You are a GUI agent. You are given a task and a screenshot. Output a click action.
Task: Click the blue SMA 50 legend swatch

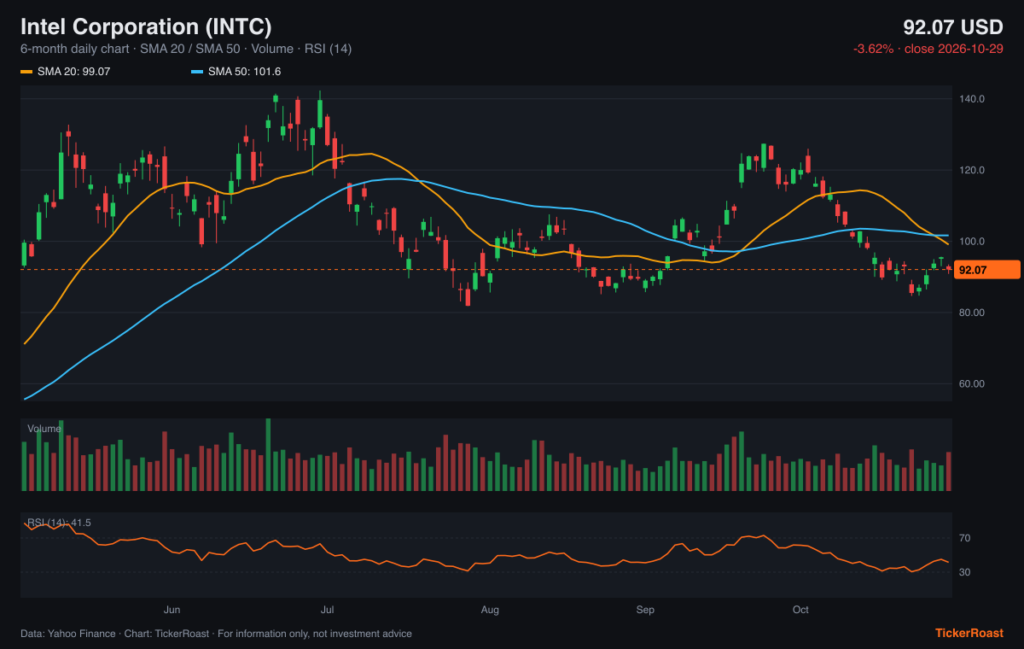click(x=197, y=72)
